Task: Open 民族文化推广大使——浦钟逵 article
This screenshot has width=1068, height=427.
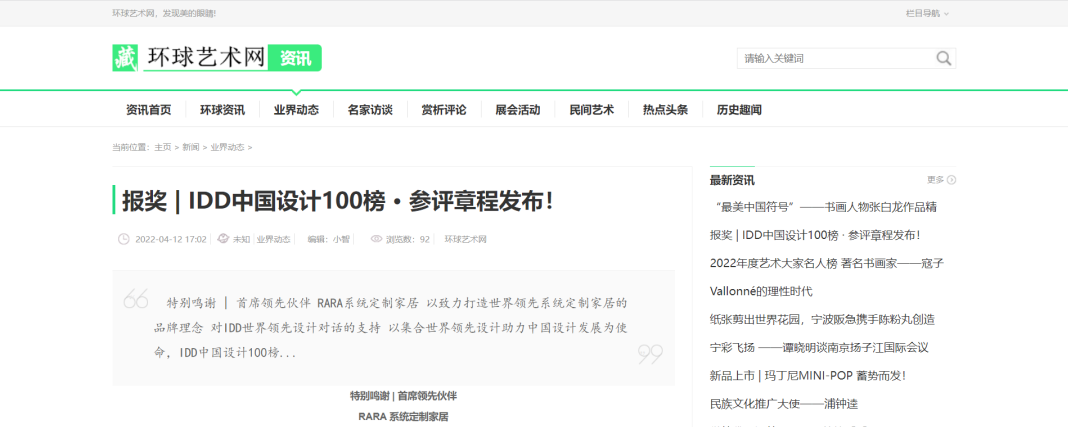Action: click(784, 404)
